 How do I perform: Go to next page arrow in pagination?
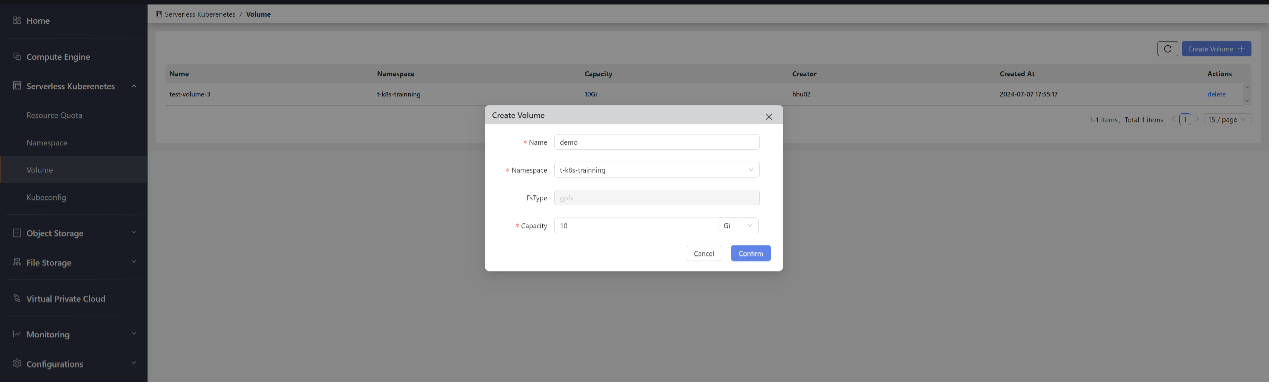1198,119
